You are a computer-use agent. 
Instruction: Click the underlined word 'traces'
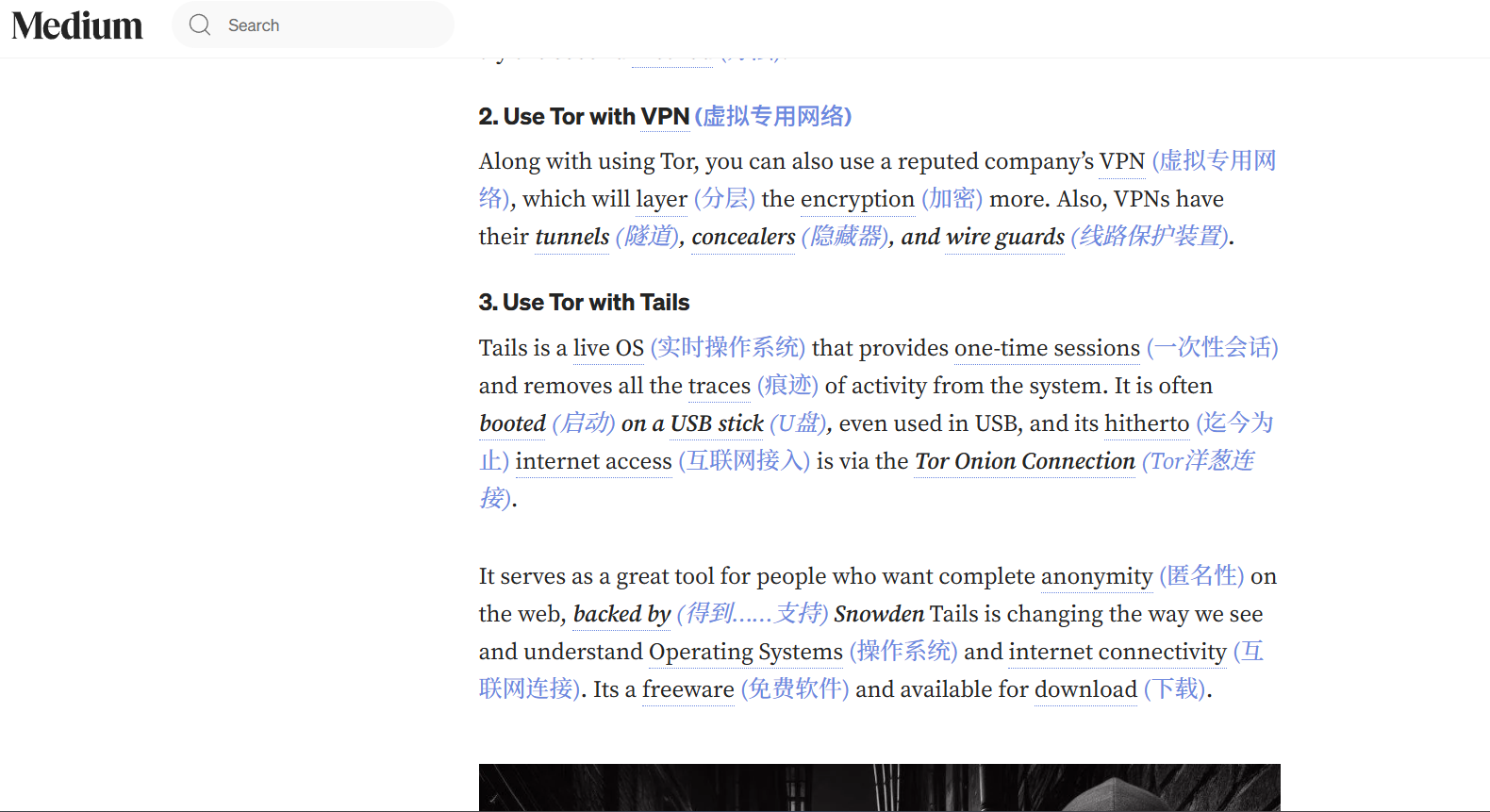click(x=720, y=386)
